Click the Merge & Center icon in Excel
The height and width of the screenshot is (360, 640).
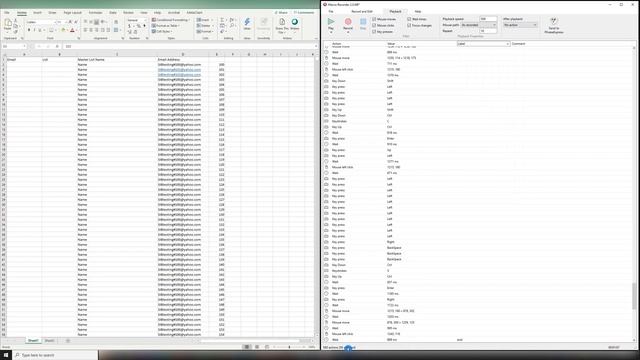coord(116,30)
